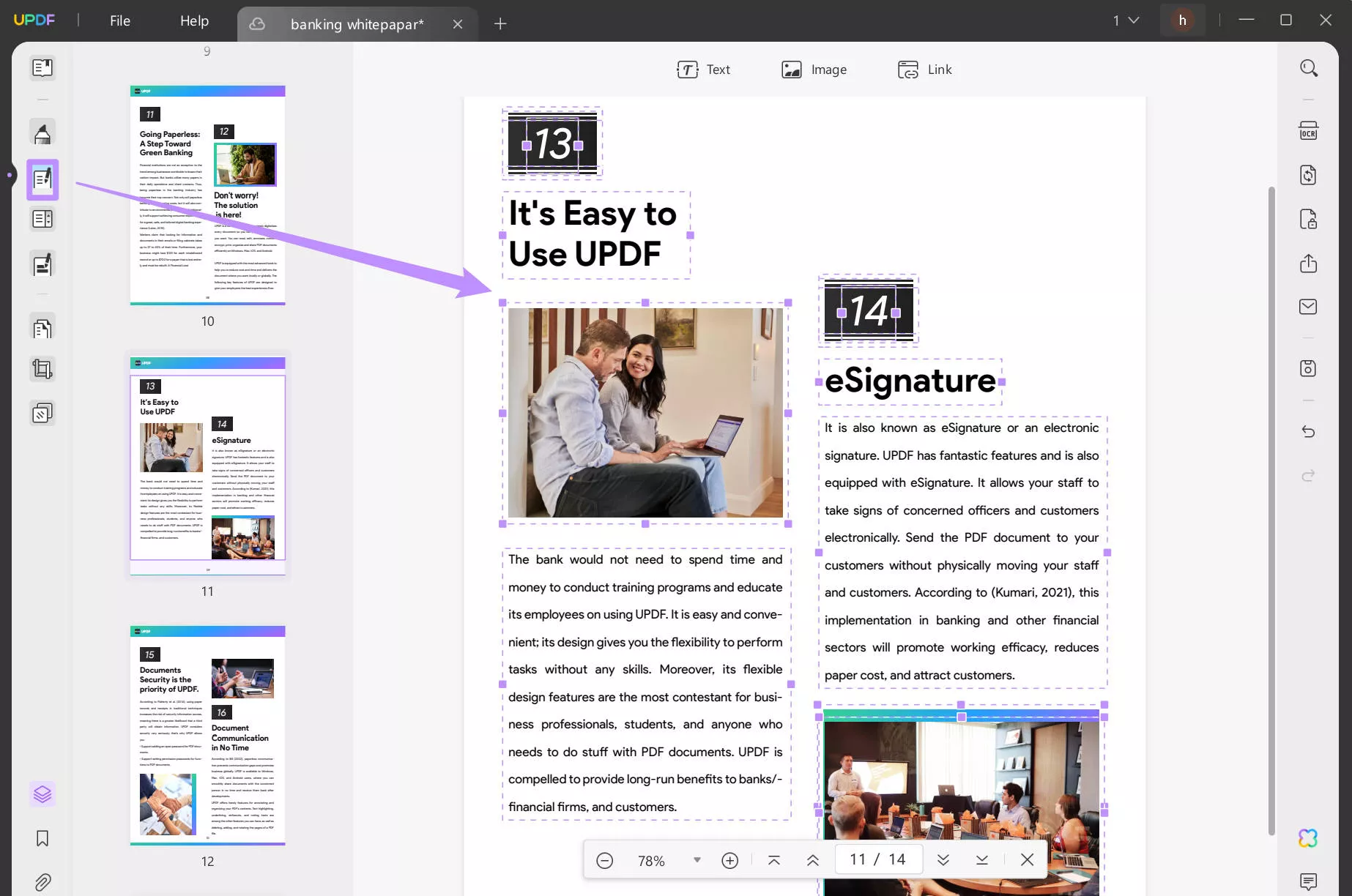Add a new tab

[500, 24]
